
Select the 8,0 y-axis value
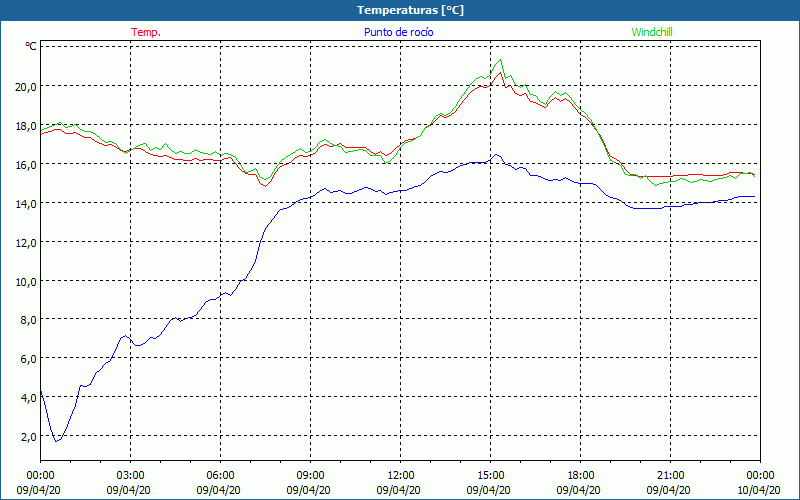[x=29, y=320]
